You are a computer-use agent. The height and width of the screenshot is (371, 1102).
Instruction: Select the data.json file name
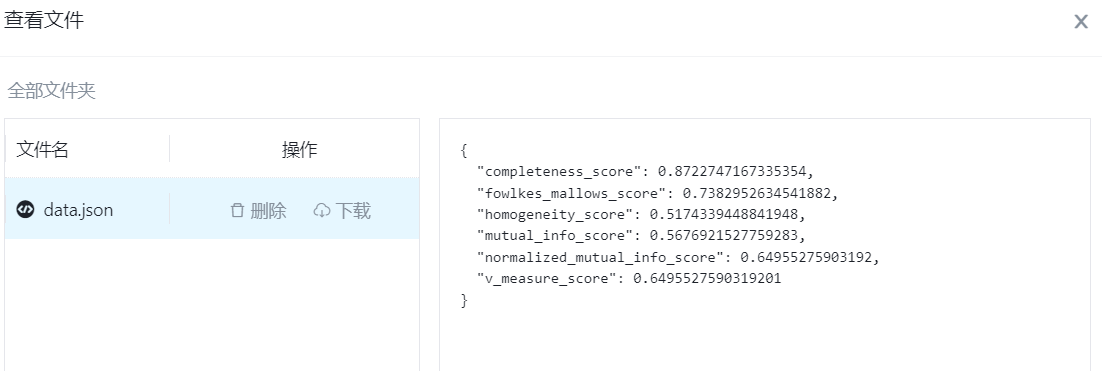pyautogui.click(x=78, y=210)
